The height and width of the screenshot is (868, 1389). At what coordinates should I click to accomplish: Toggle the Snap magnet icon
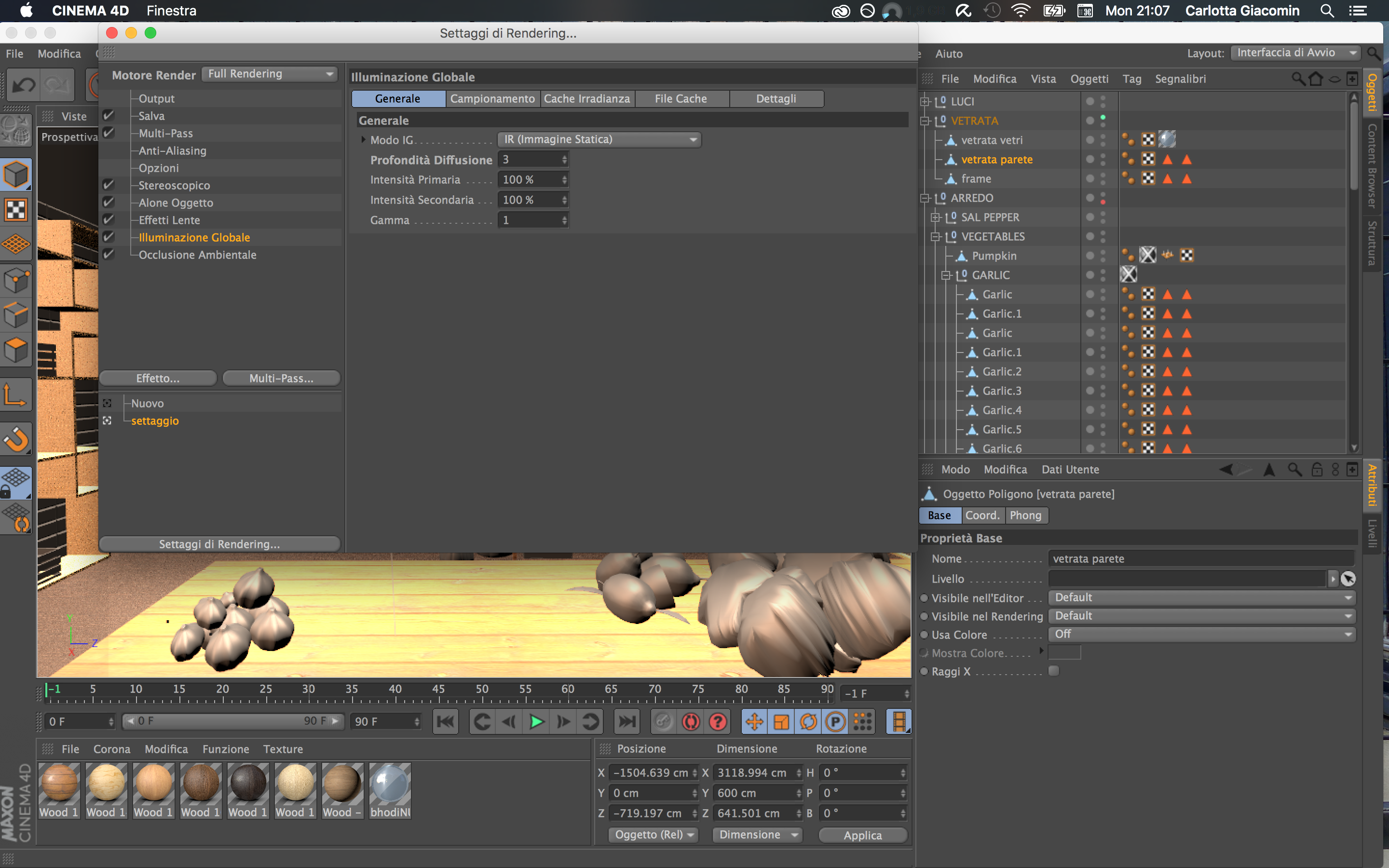tap(15, 440)
